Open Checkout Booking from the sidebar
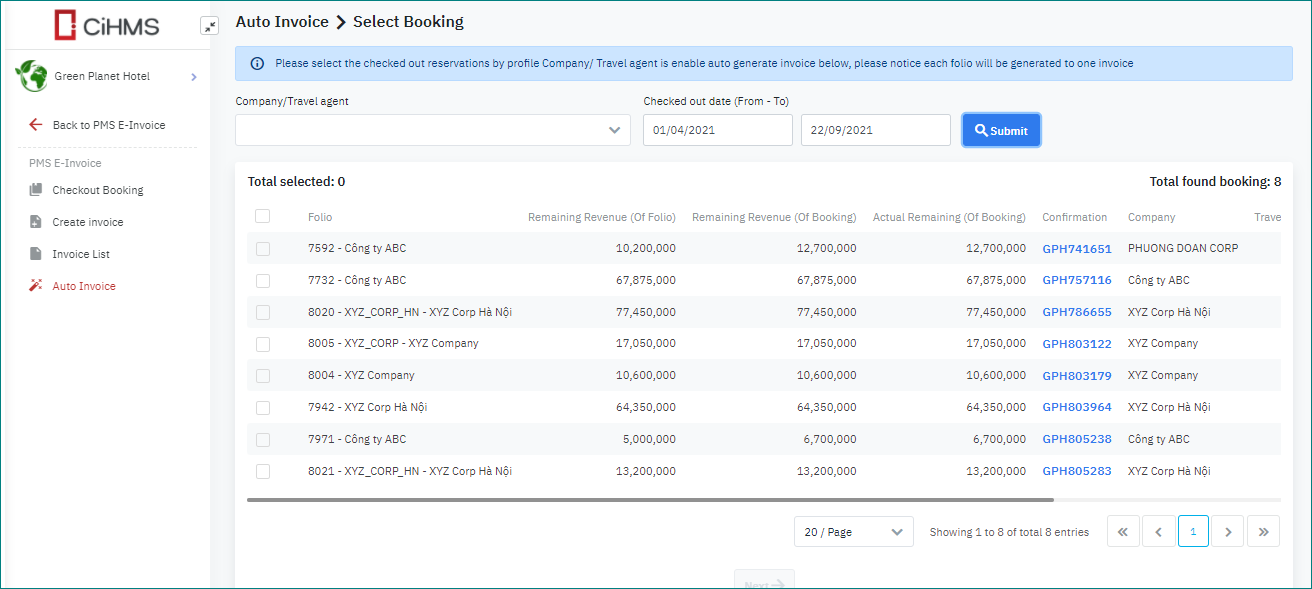Image resolution: width=1312 pixels, height=589 pixels. tap(97, 190)
